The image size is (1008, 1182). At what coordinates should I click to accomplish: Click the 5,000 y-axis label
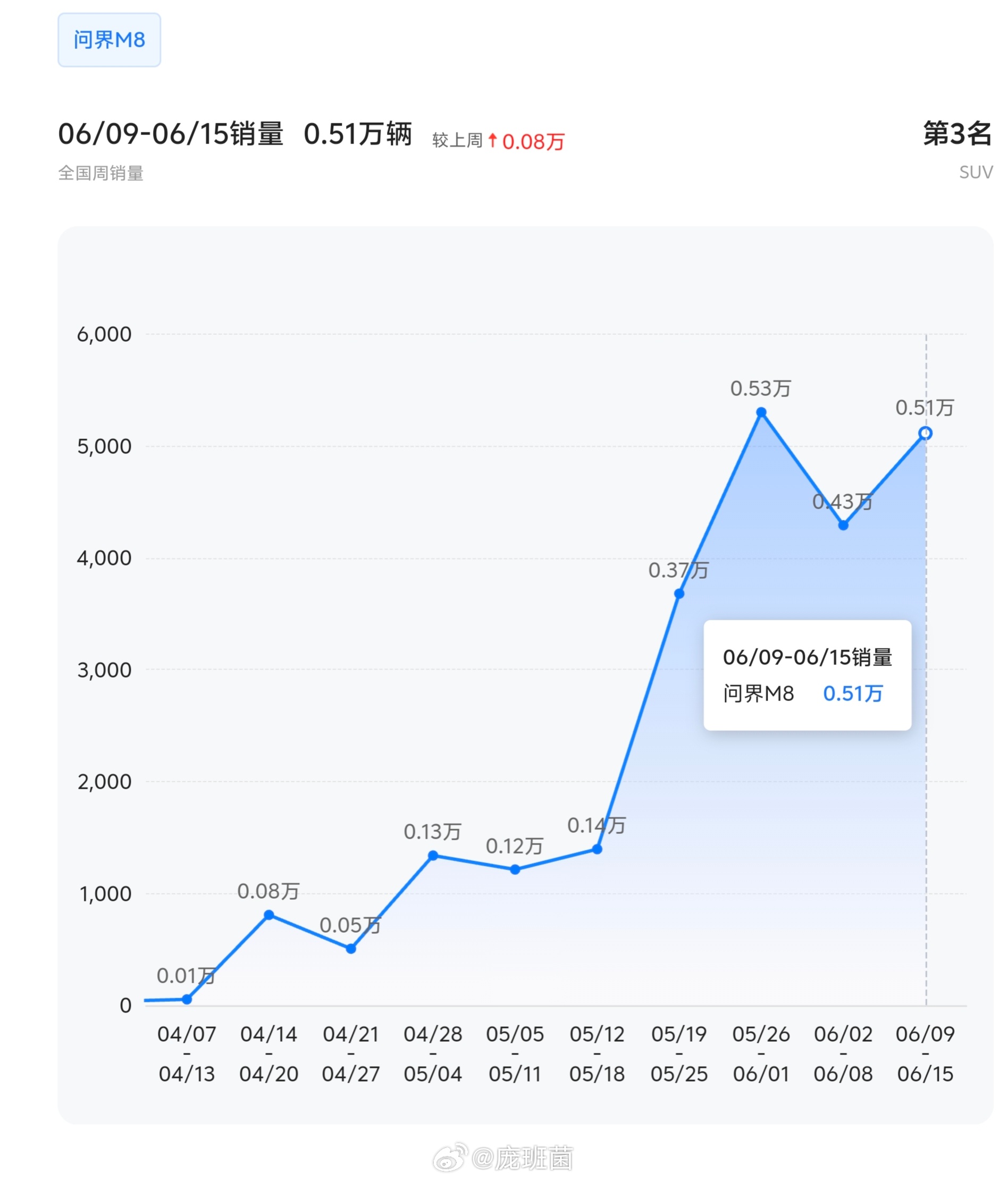(104, 446)
